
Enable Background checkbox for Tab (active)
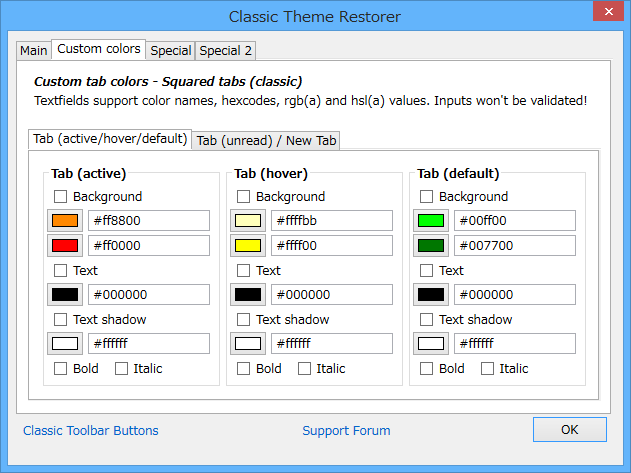(61, 197)
